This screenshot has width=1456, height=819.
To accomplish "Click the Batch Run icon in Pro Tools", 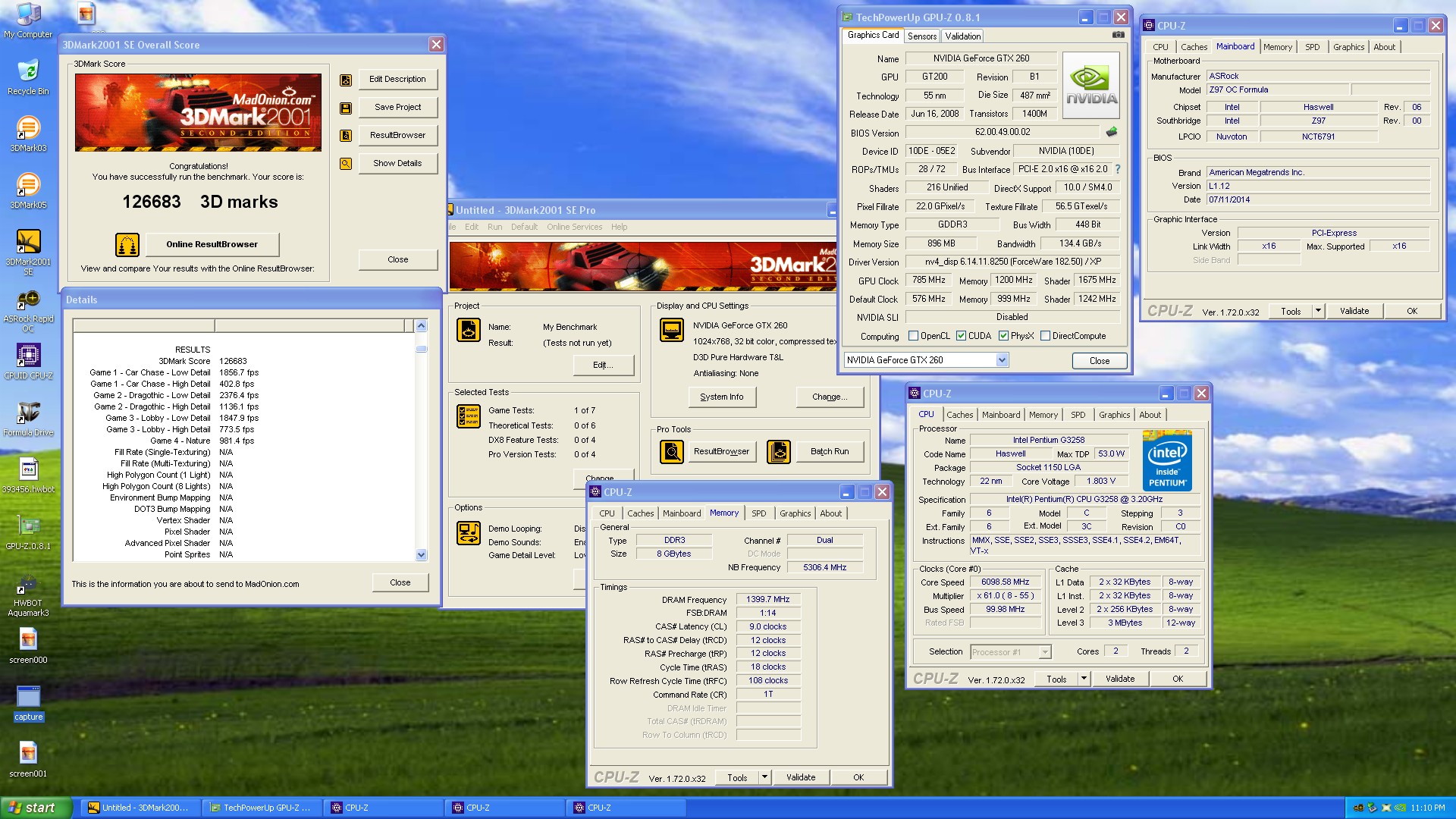I will [779, 452].
